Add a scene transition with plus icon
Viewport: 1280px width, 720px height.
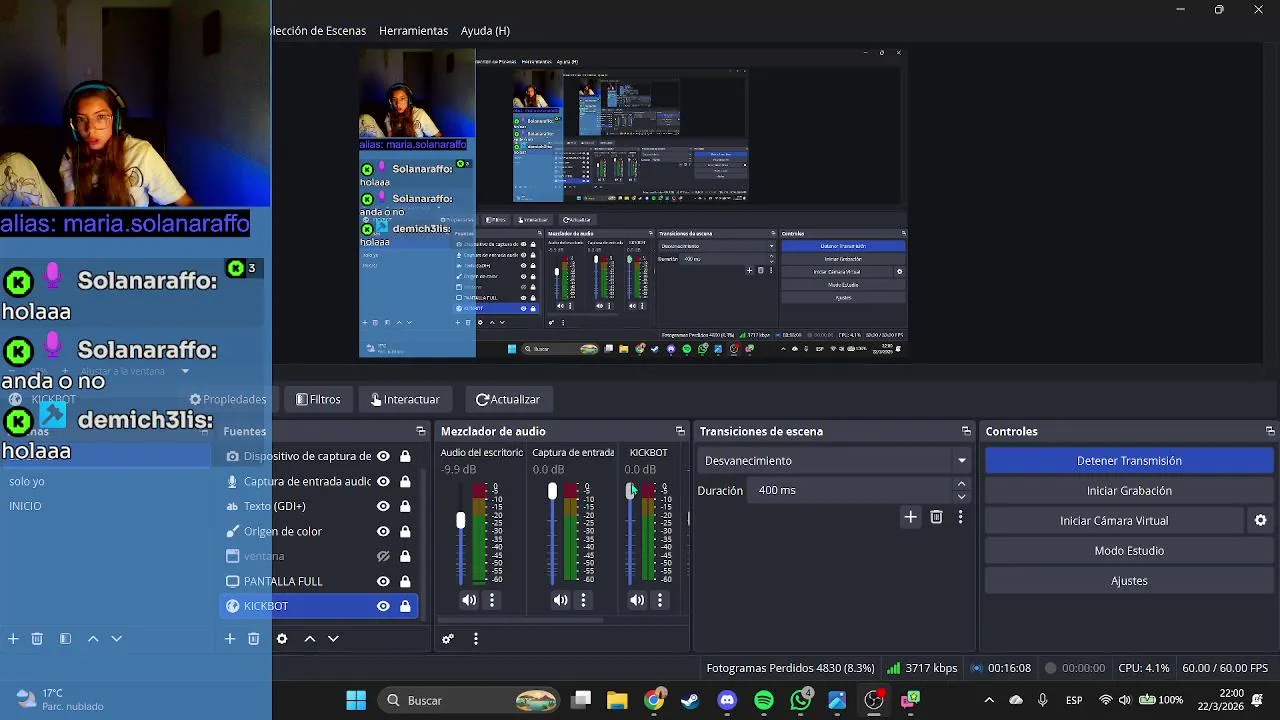(910, 517)
